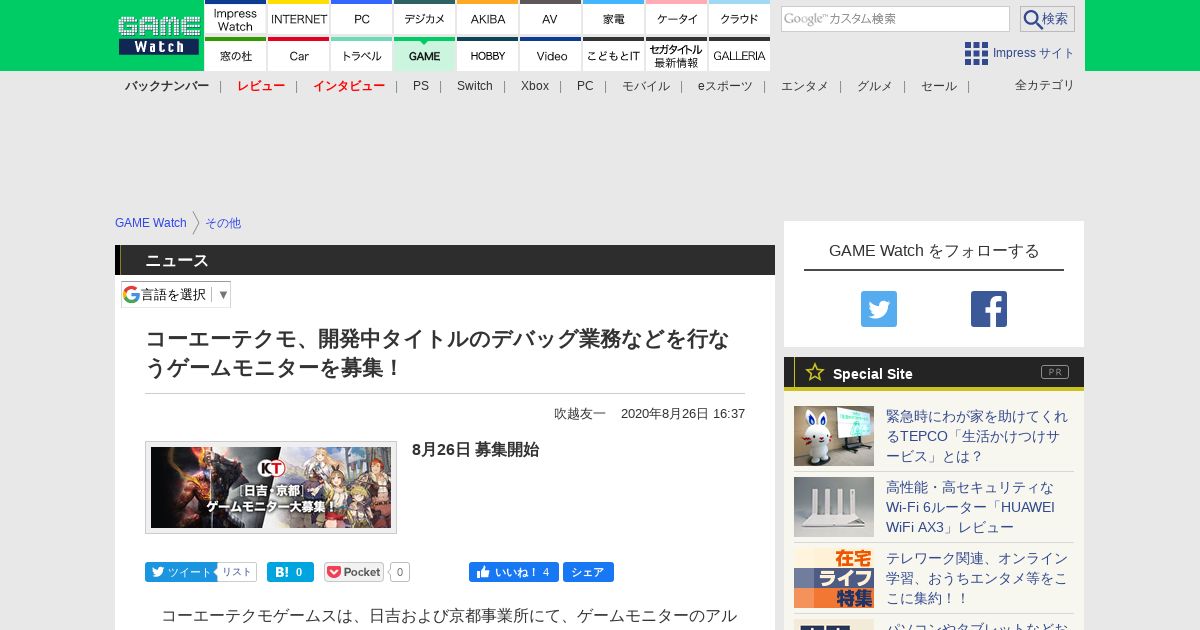This screenshot has width=1200, height=630.
Task: Open the レビュー category
Action: pos(261,86)
